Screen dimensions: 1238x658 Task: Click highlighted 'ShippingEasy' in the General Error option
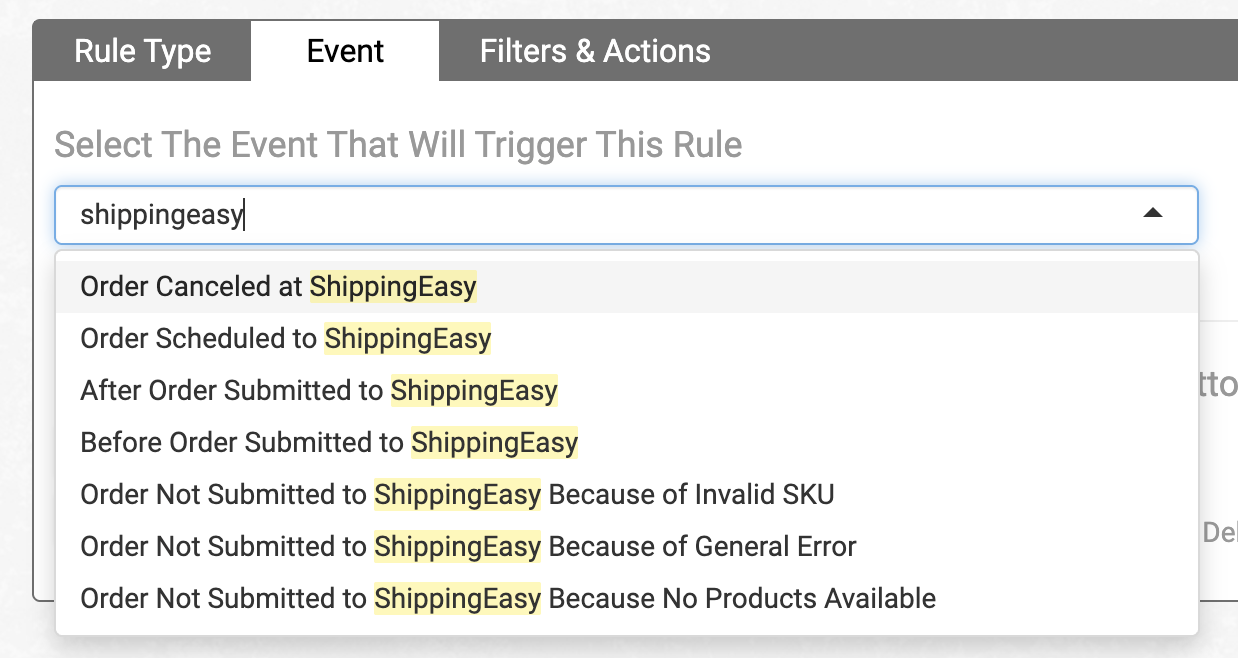pos(458,547)
